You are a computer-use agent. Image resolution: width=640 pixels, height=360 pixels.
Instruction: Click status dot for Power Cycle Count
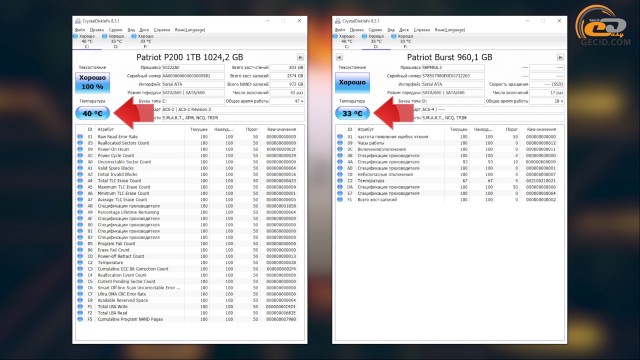[x=80, y=156]
